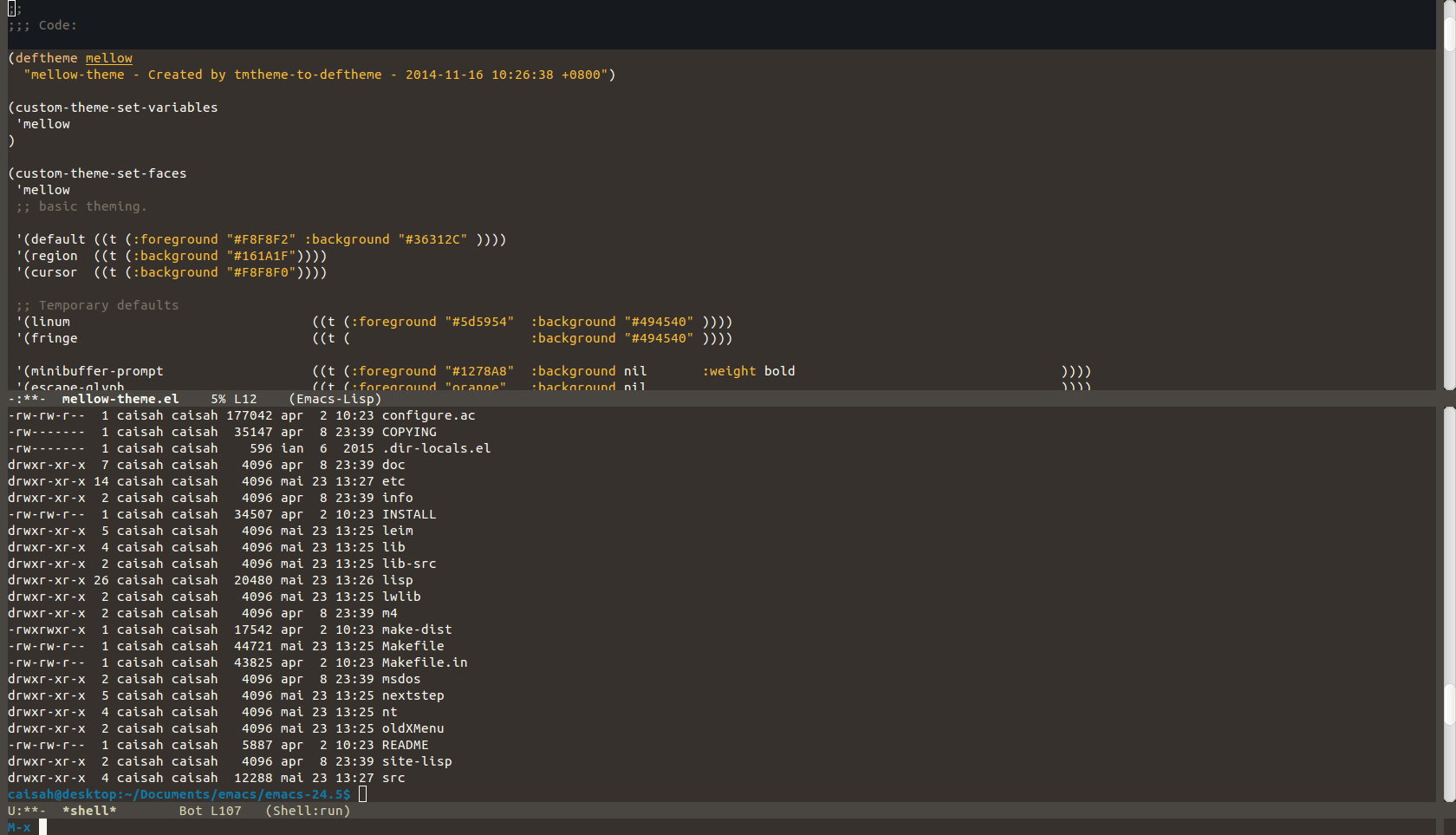Select the Makefile.in entry in the listing
Image resolution: width=1456 pixels, height=835 pixels.
coord(424,662)
